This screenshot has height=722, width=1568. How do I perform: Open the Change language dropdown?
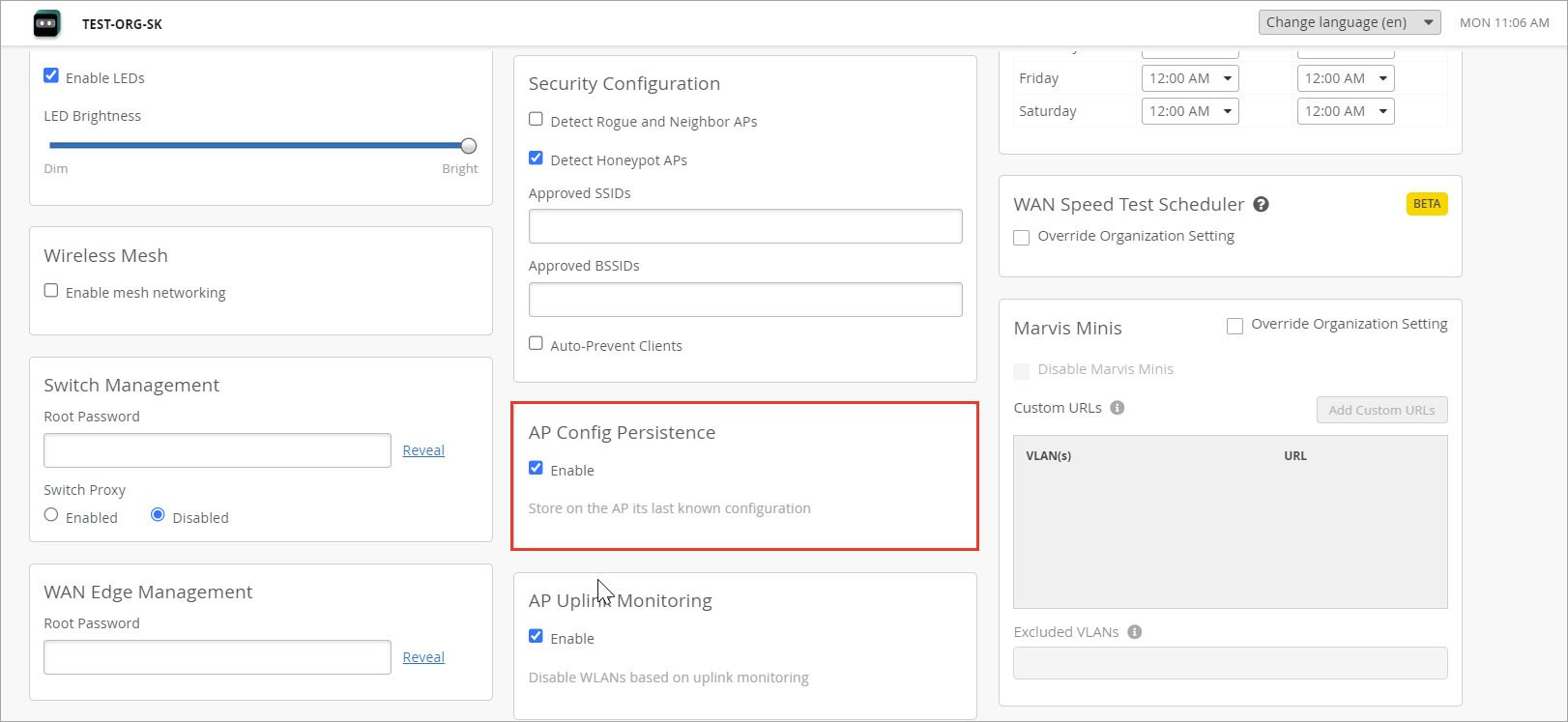click(x=1349, y=22)
